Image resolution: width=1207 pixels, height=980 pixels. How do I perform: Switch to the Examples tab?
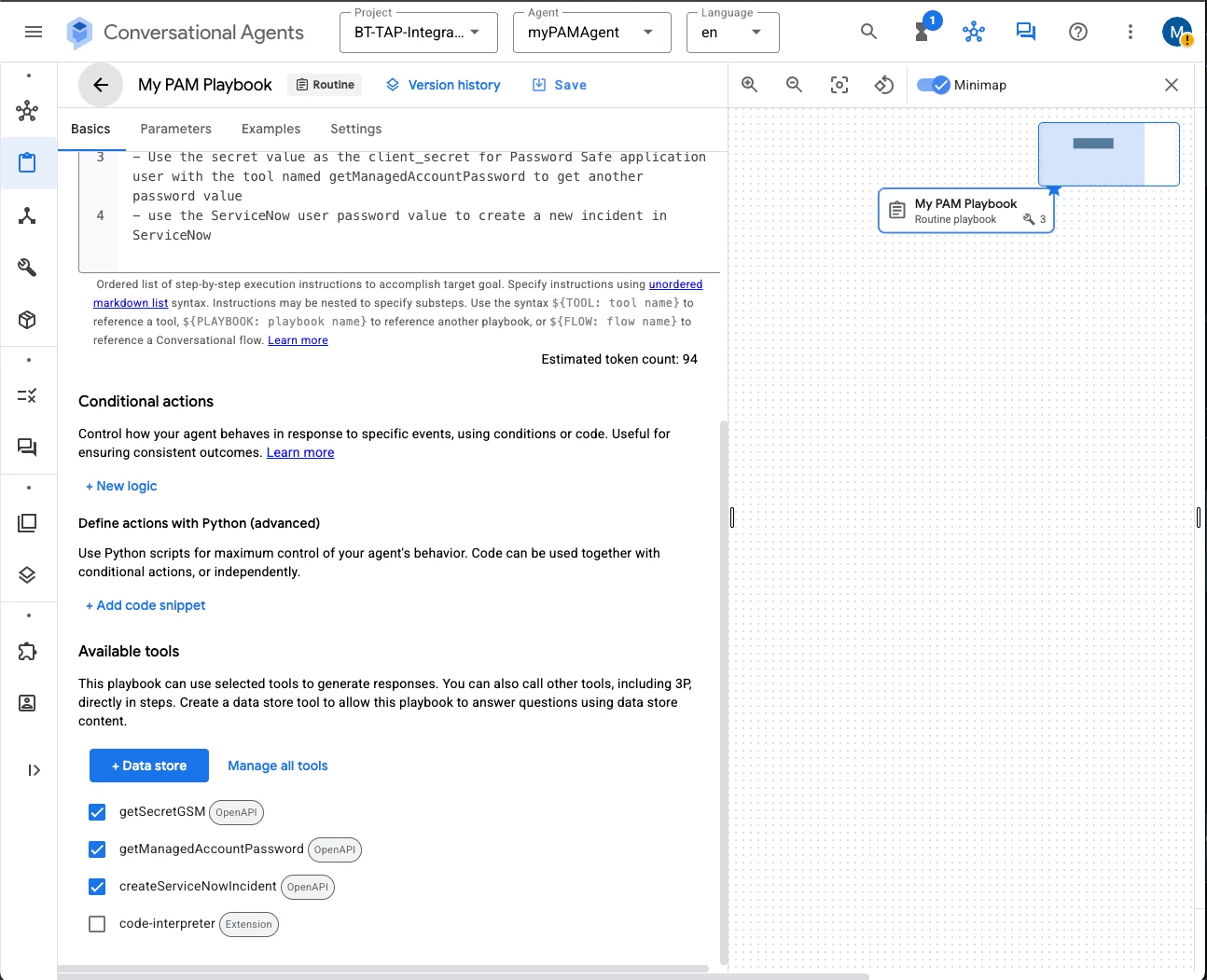tap(271, 129)
